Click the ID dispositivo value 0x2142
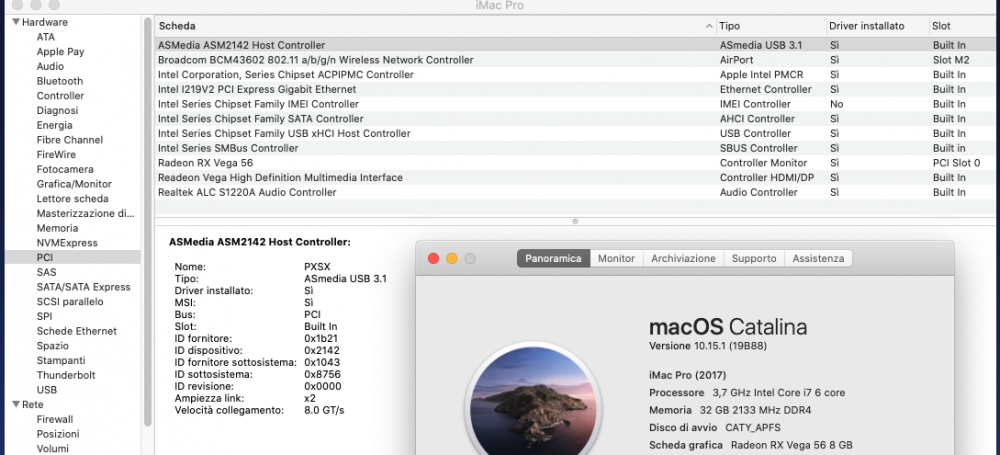Screen dimensions: 1000x455 point(322,350)
